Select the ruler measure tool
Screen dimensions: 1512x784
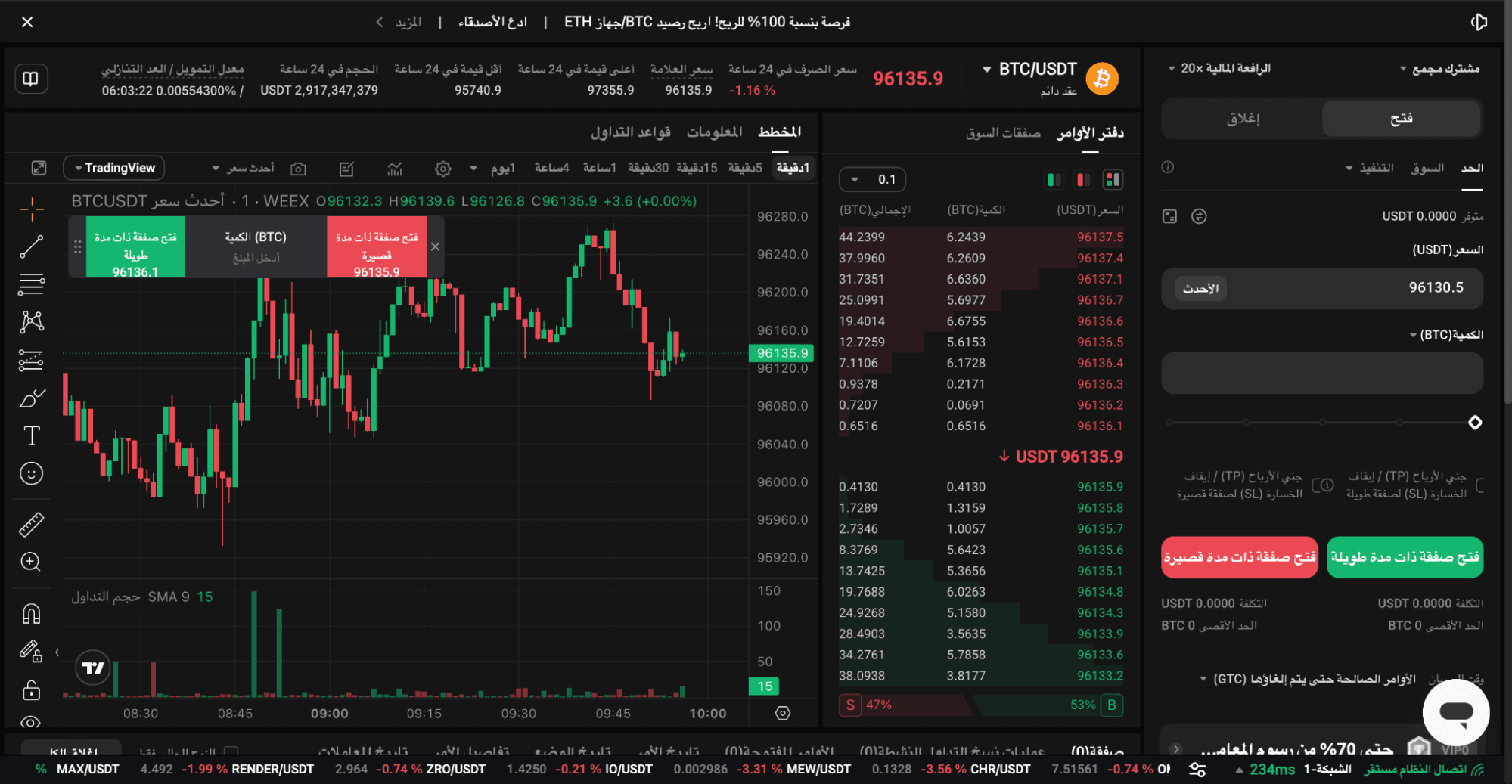(x=30, y=524)
